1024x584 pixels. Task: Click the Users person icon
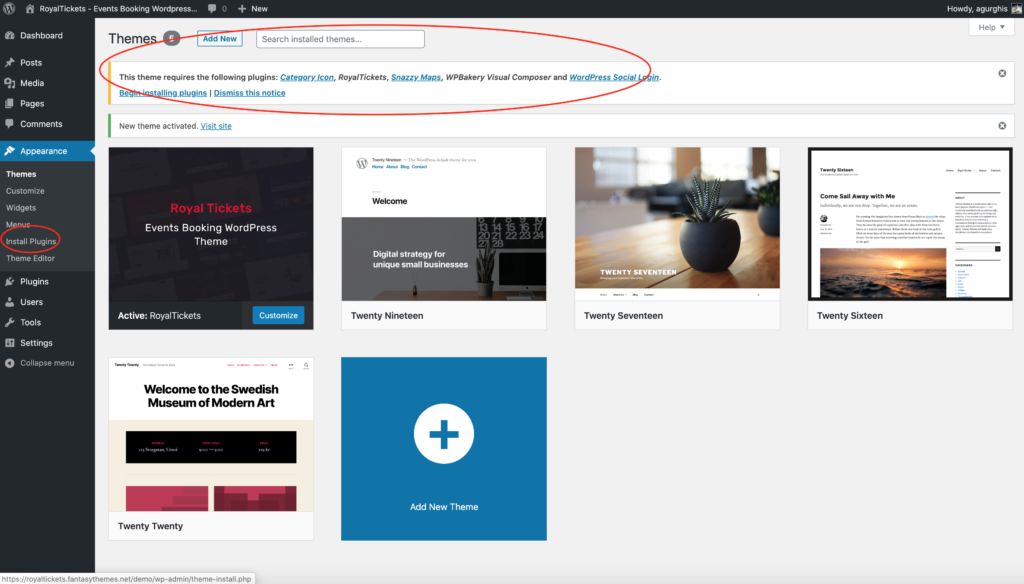point(10,302)
